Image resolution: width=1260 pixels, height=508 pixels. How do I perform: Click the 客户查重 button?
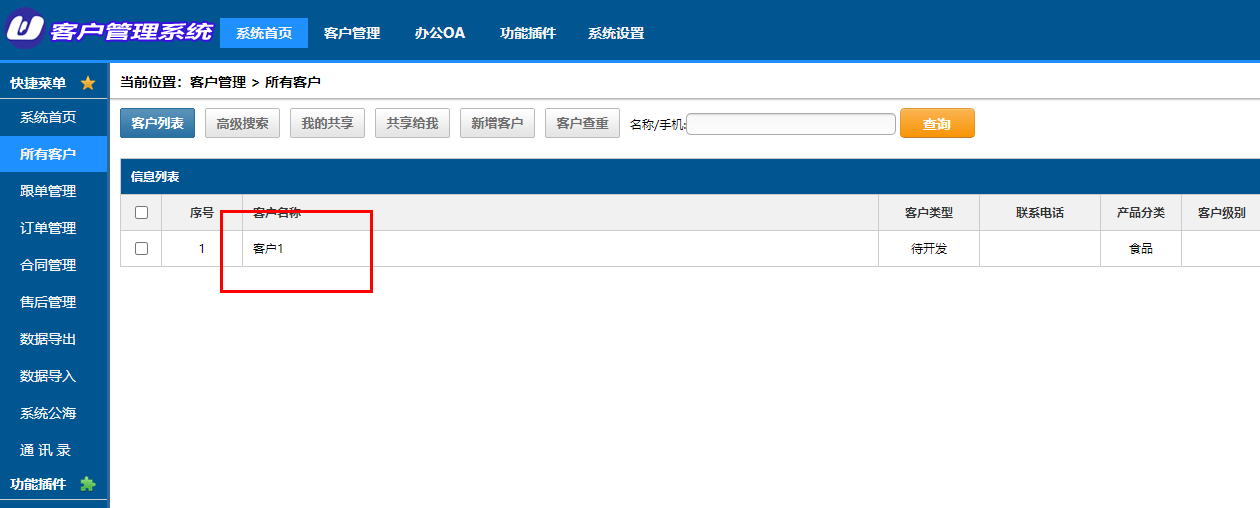(x=582, y=123)
